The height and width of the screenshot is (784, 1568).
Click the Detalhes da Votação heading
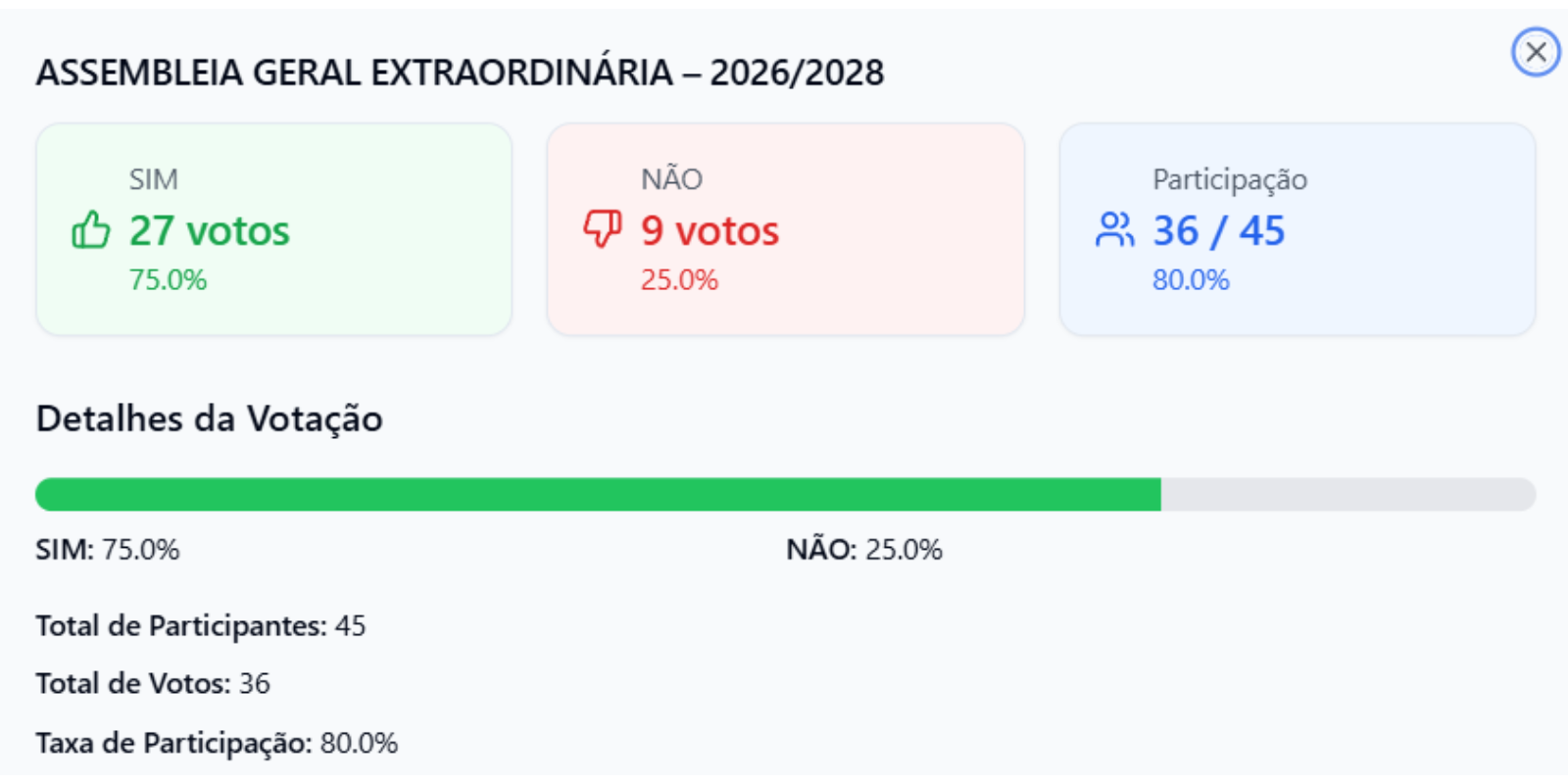[x=209, y=418]
